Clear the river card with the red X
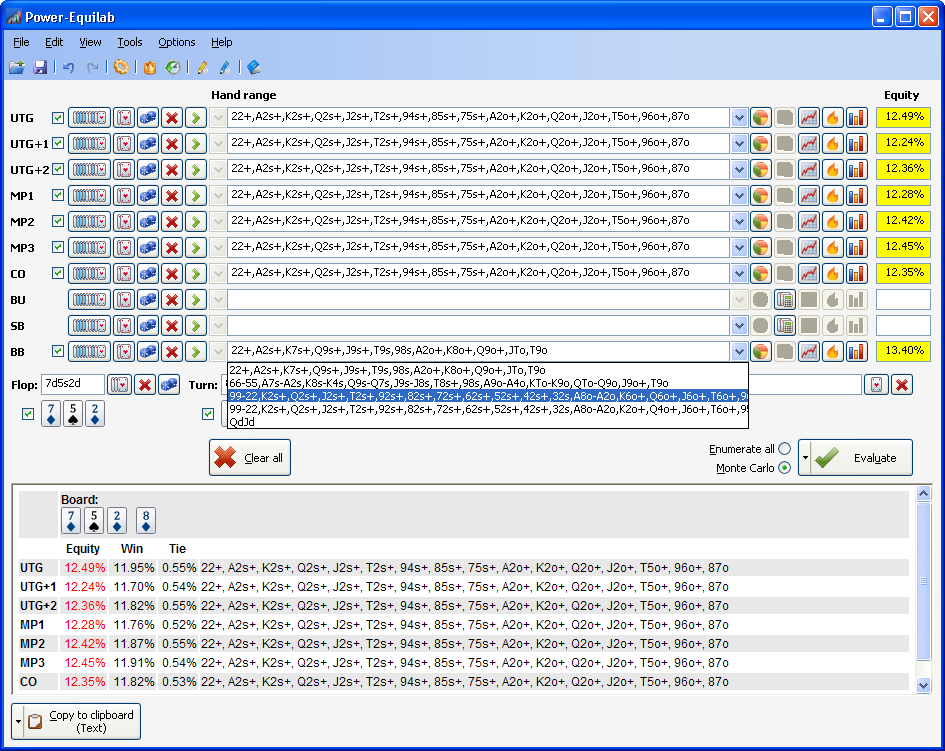The width and height of the screenshot is (945, 751). click(x=902, y=385)
